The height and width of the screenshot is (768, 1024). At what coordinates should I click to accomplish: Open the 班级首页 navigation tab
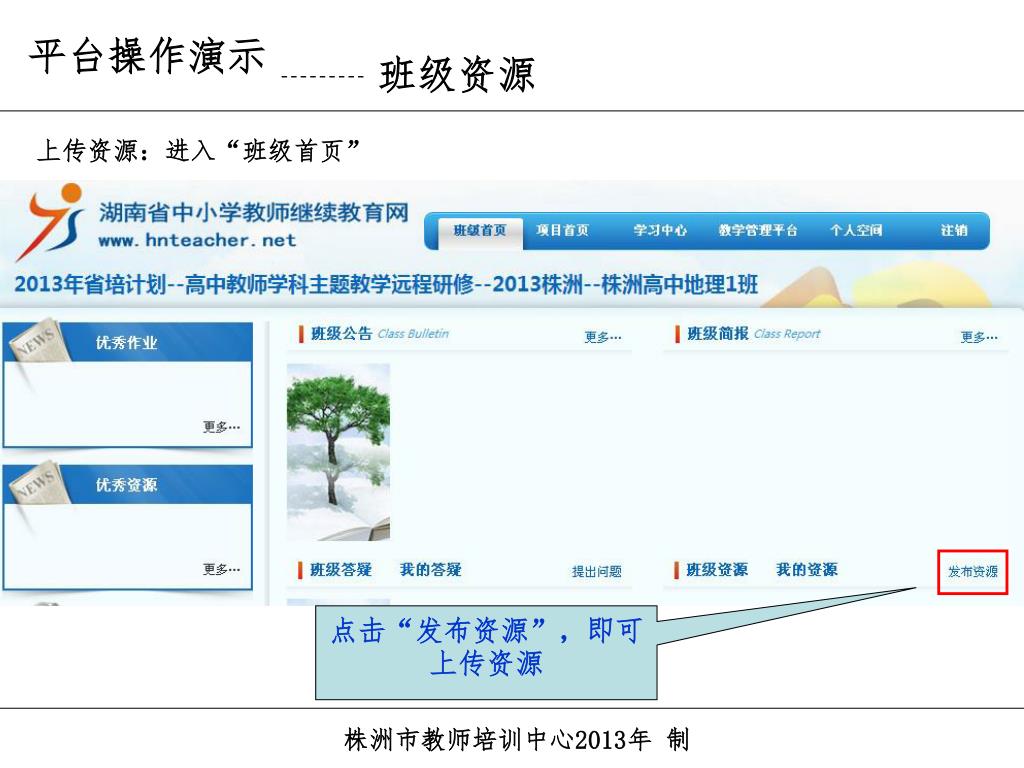pos(480,232)
